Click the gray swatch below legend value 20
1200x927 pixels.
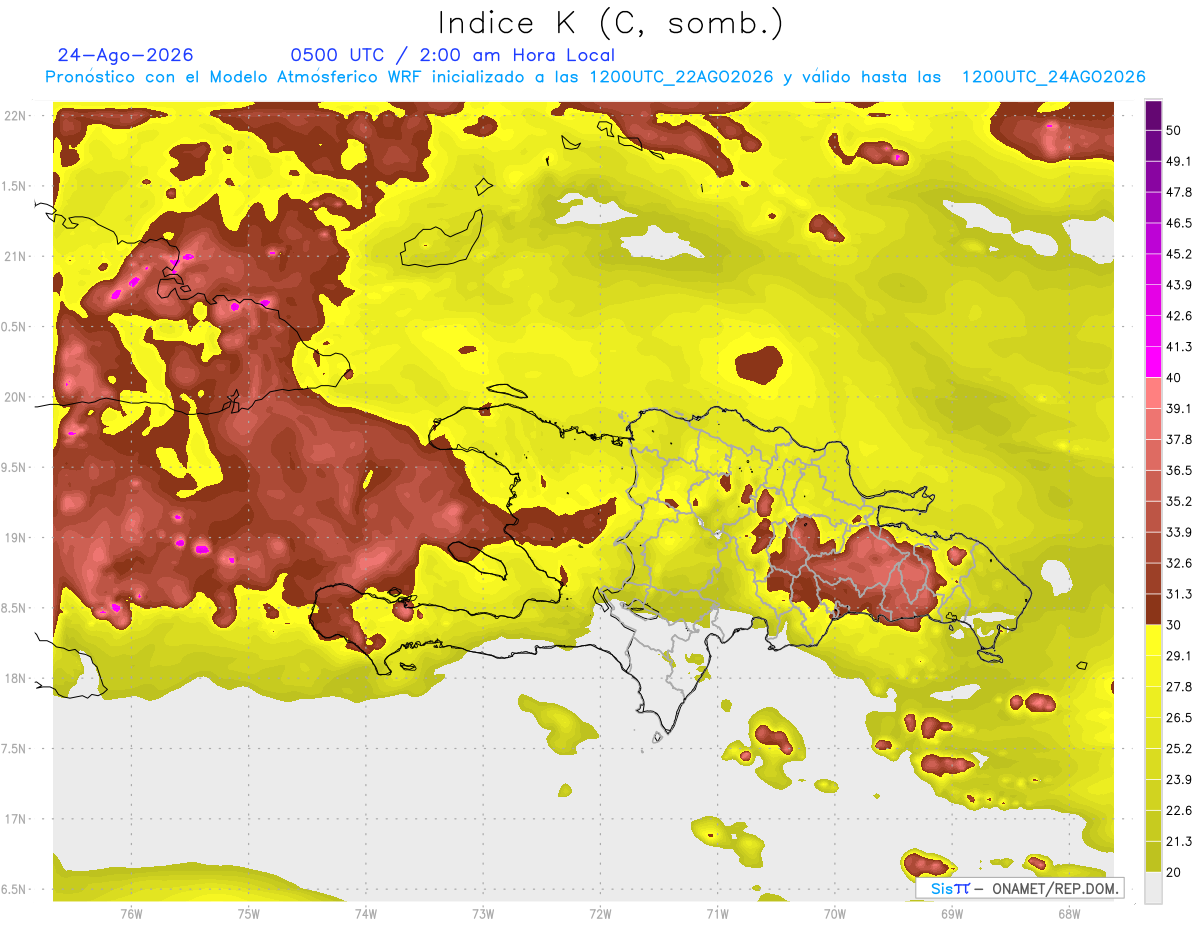1153,887
